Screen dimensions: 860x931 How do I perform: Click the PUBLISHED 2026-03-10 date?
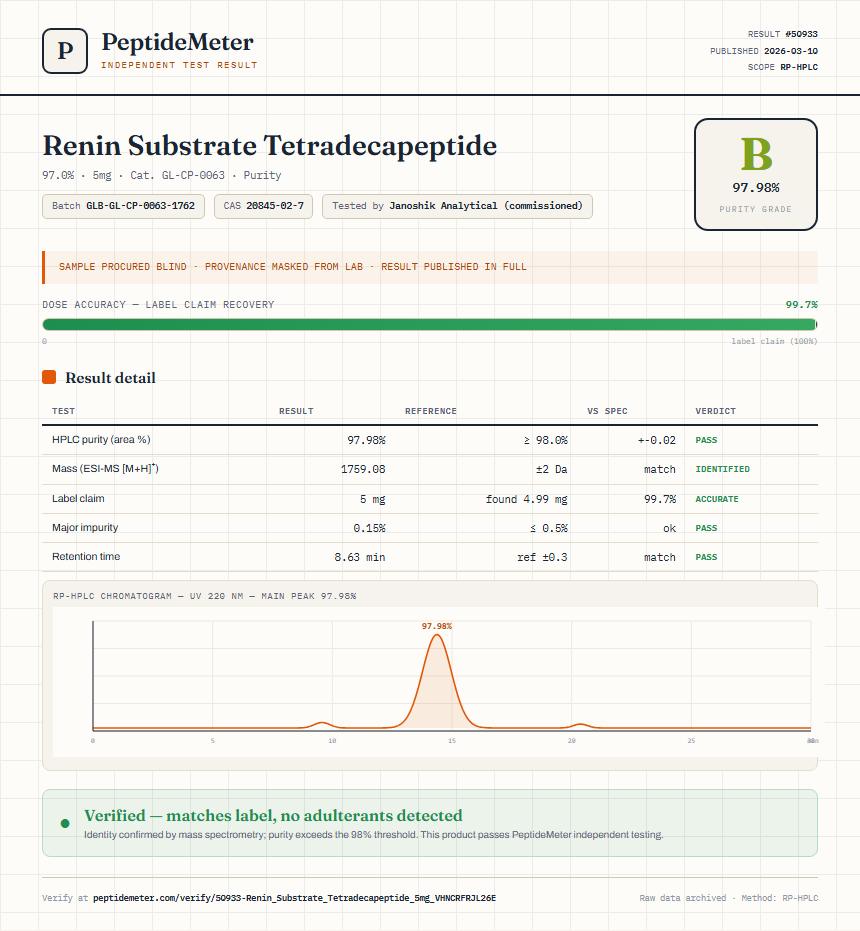[764, 51]
